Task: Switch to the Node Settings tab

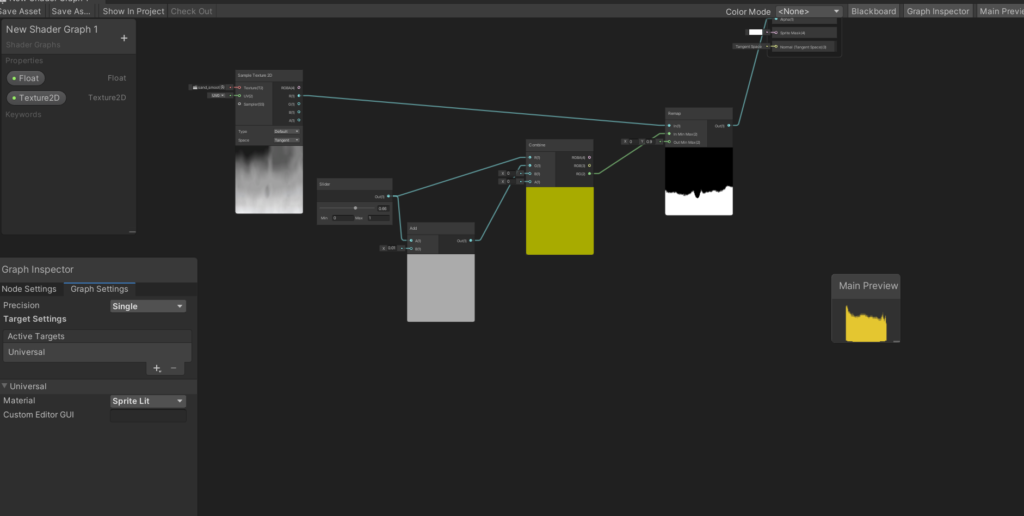Action: 30,289
